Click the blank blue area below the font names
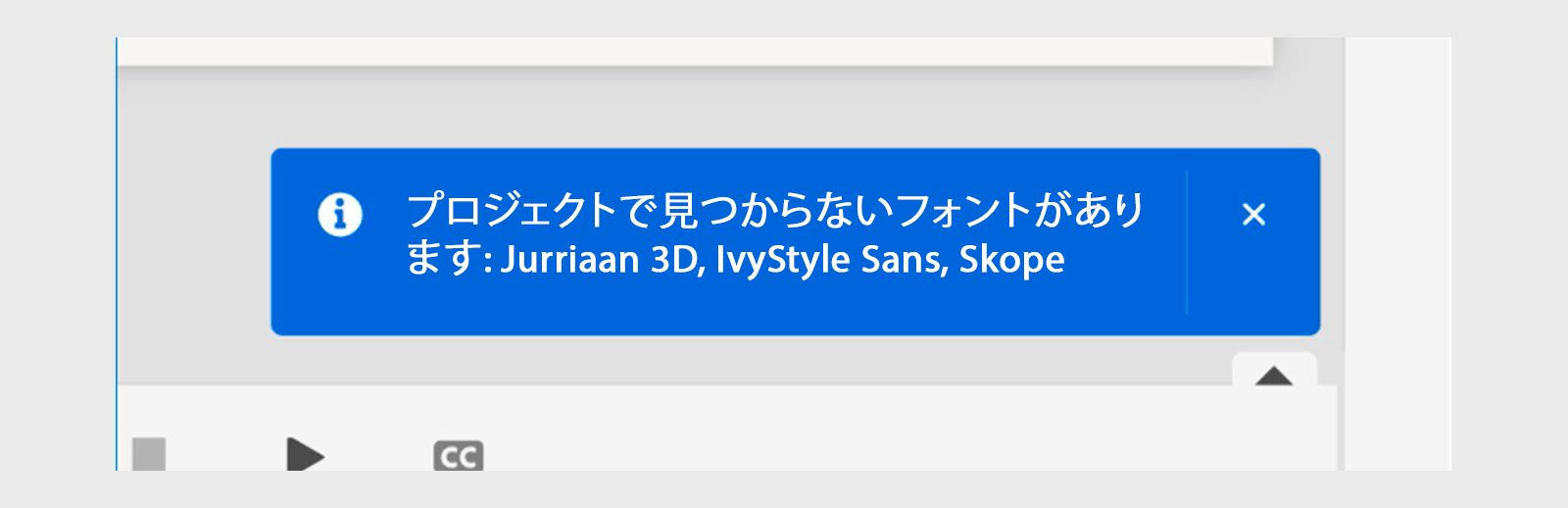The image size is (1568, 508). point(725,306)
